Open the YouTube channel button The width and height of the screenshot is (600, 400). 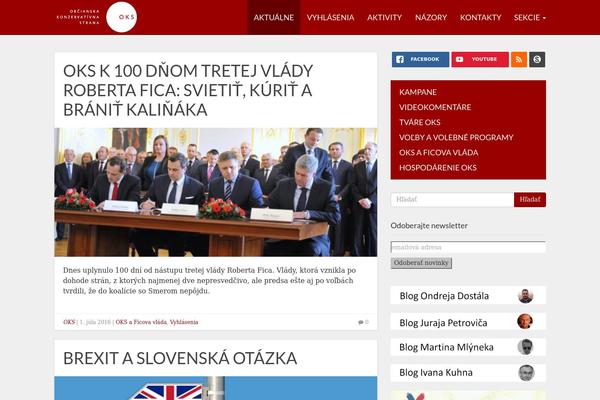coord(480,59)
